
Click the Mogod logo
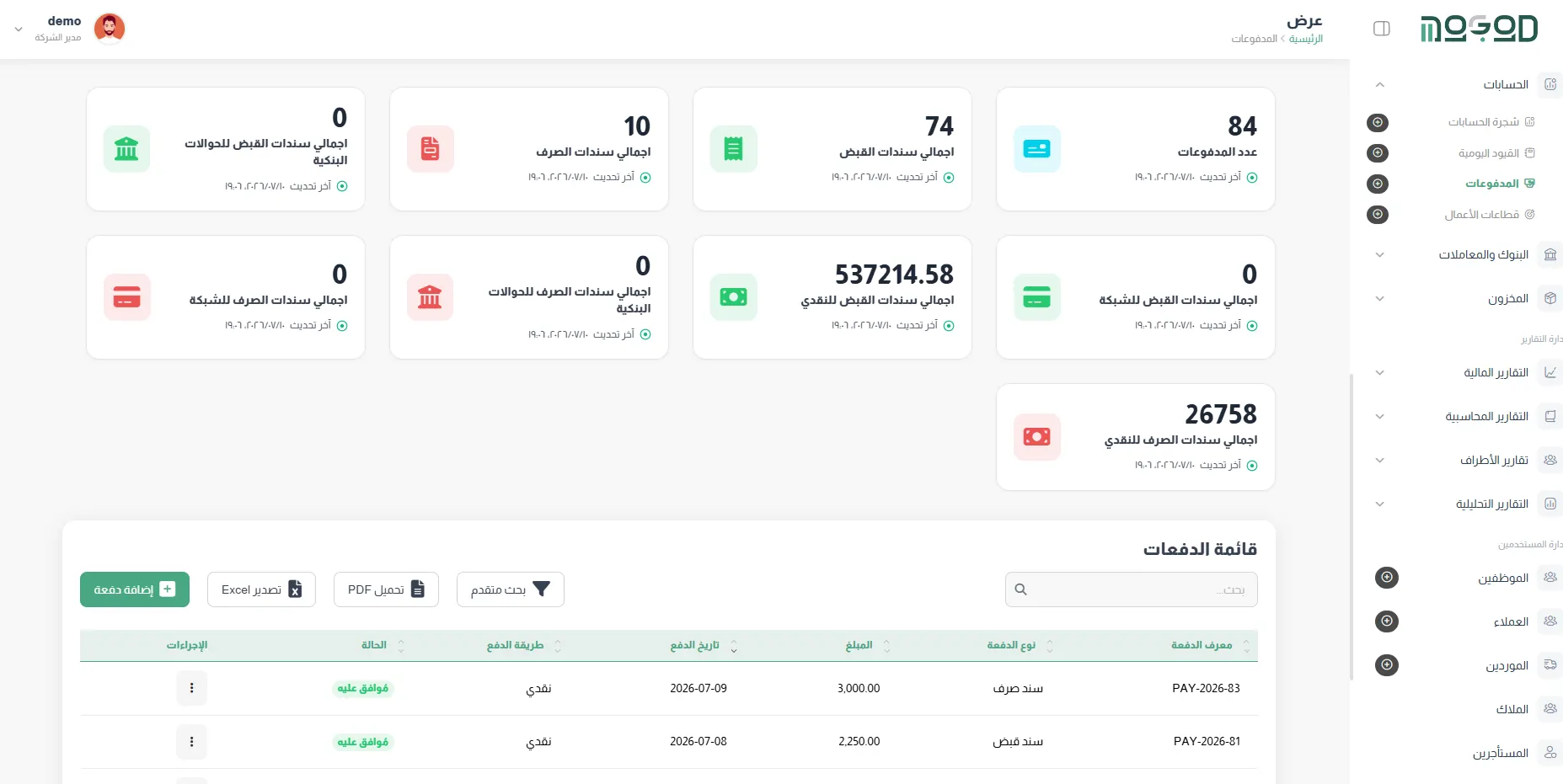click(1479, 29)
